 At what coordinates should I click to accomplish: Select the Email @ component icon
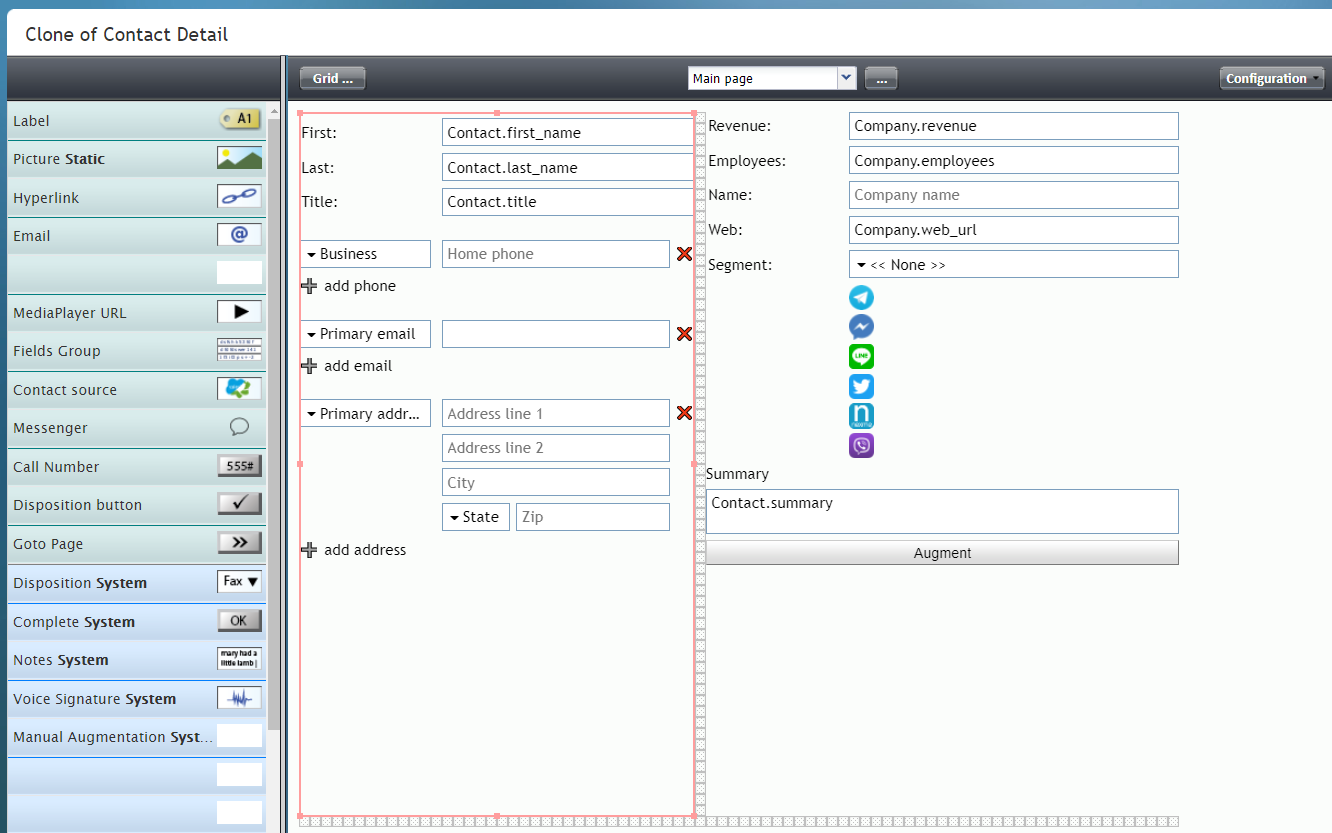pyautogui.click(x=240, y=235)
